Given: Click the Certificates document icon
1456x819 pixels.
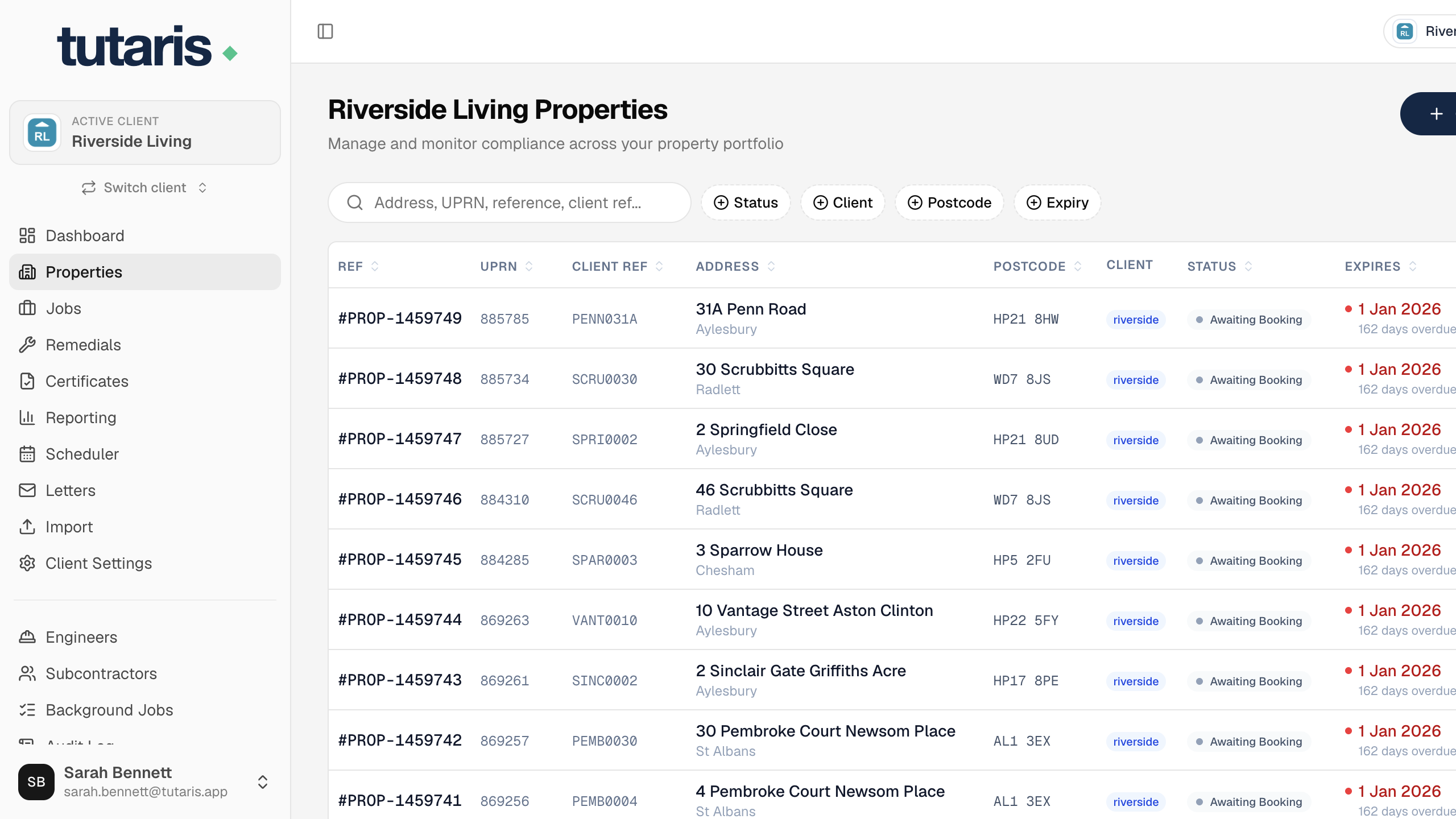Looking at the screenshot, I should [27, 381].
